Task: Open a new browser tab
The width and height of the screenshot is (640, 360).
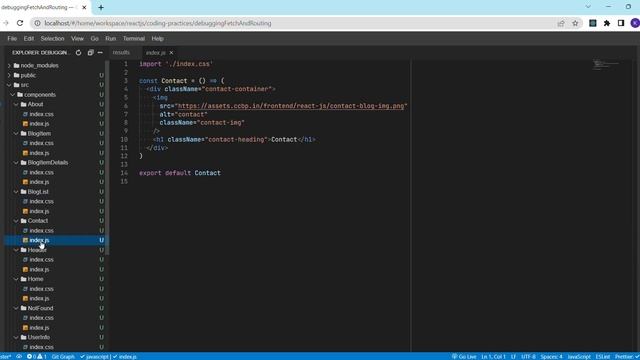Action: (x=101, y=7)
